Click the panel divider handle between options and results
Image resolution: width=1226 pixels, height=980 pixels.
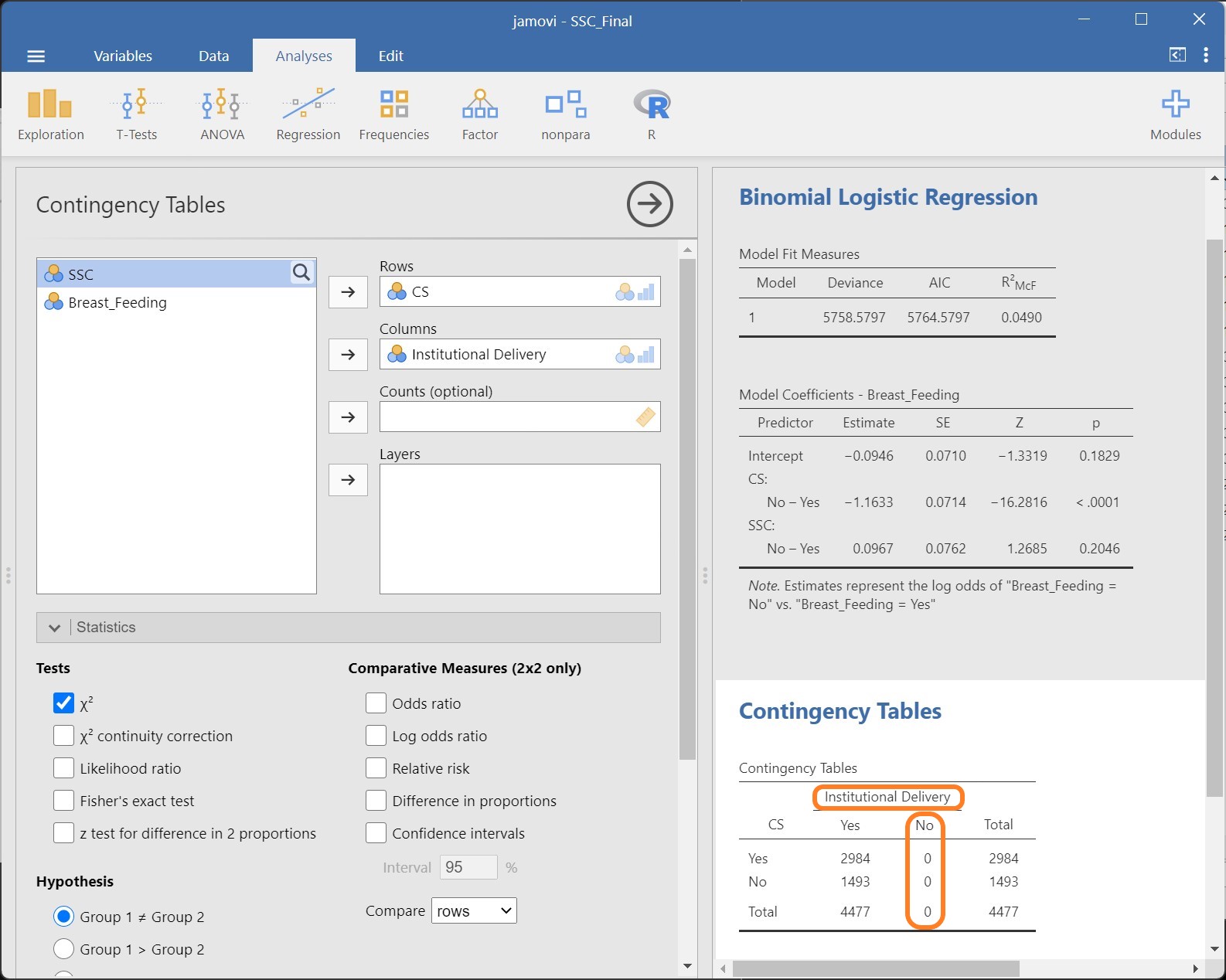point(704,575)
